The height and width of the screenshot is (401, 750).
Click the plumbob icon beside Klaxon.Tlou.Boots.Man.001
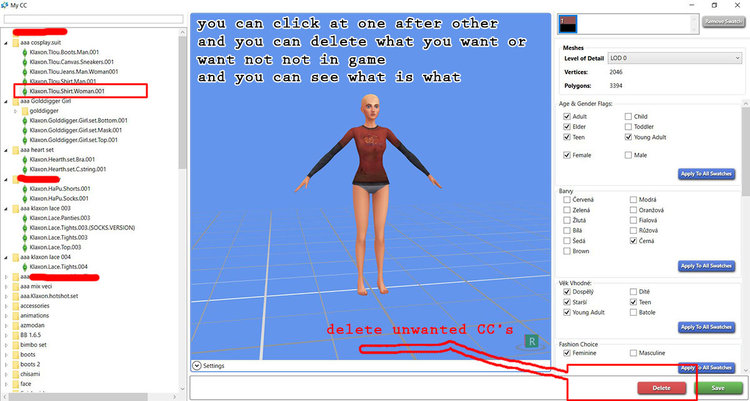24,52
